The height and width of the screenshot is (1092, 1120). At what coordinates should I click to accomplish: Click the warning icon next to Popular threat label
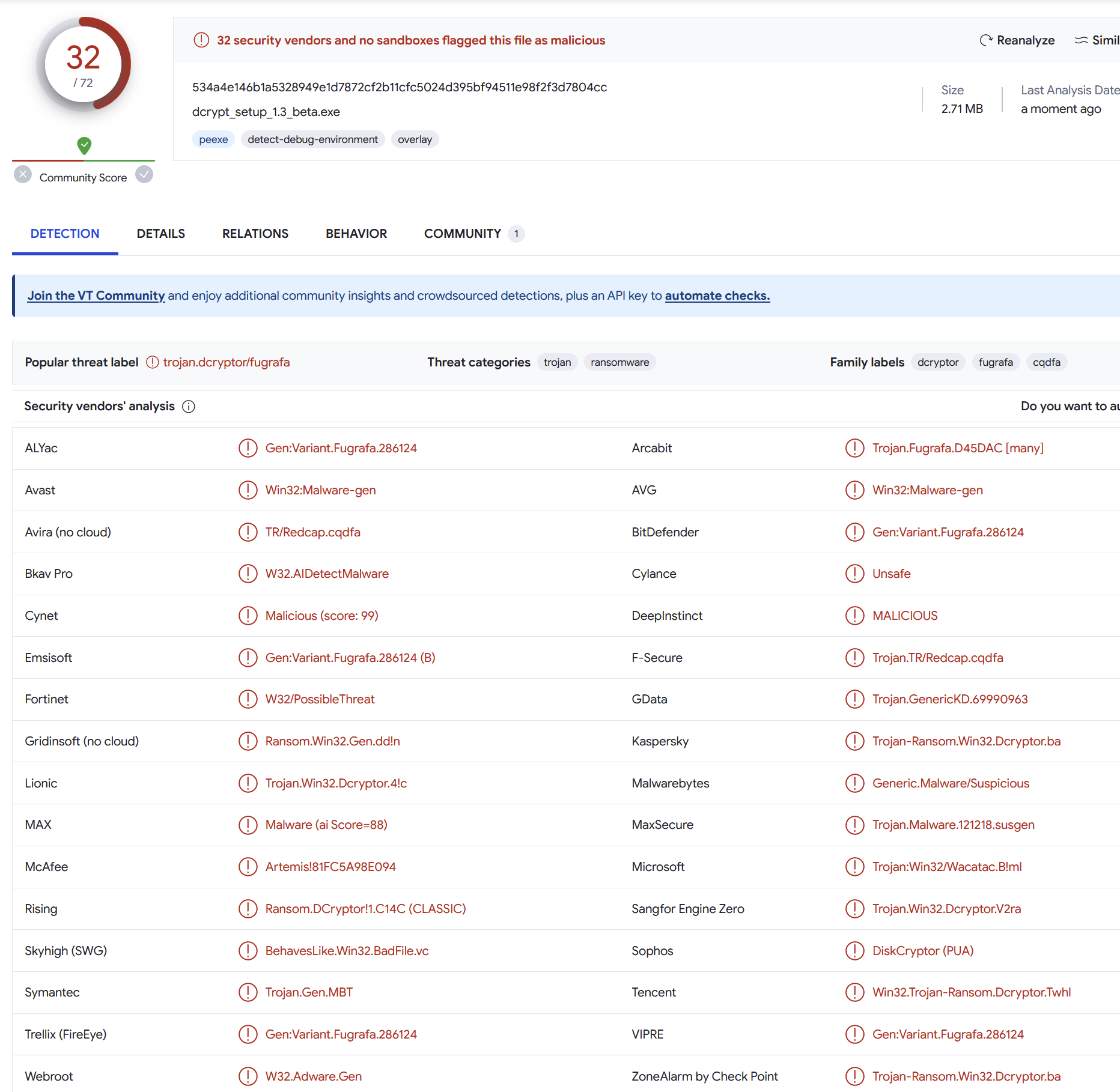[152, 362]
